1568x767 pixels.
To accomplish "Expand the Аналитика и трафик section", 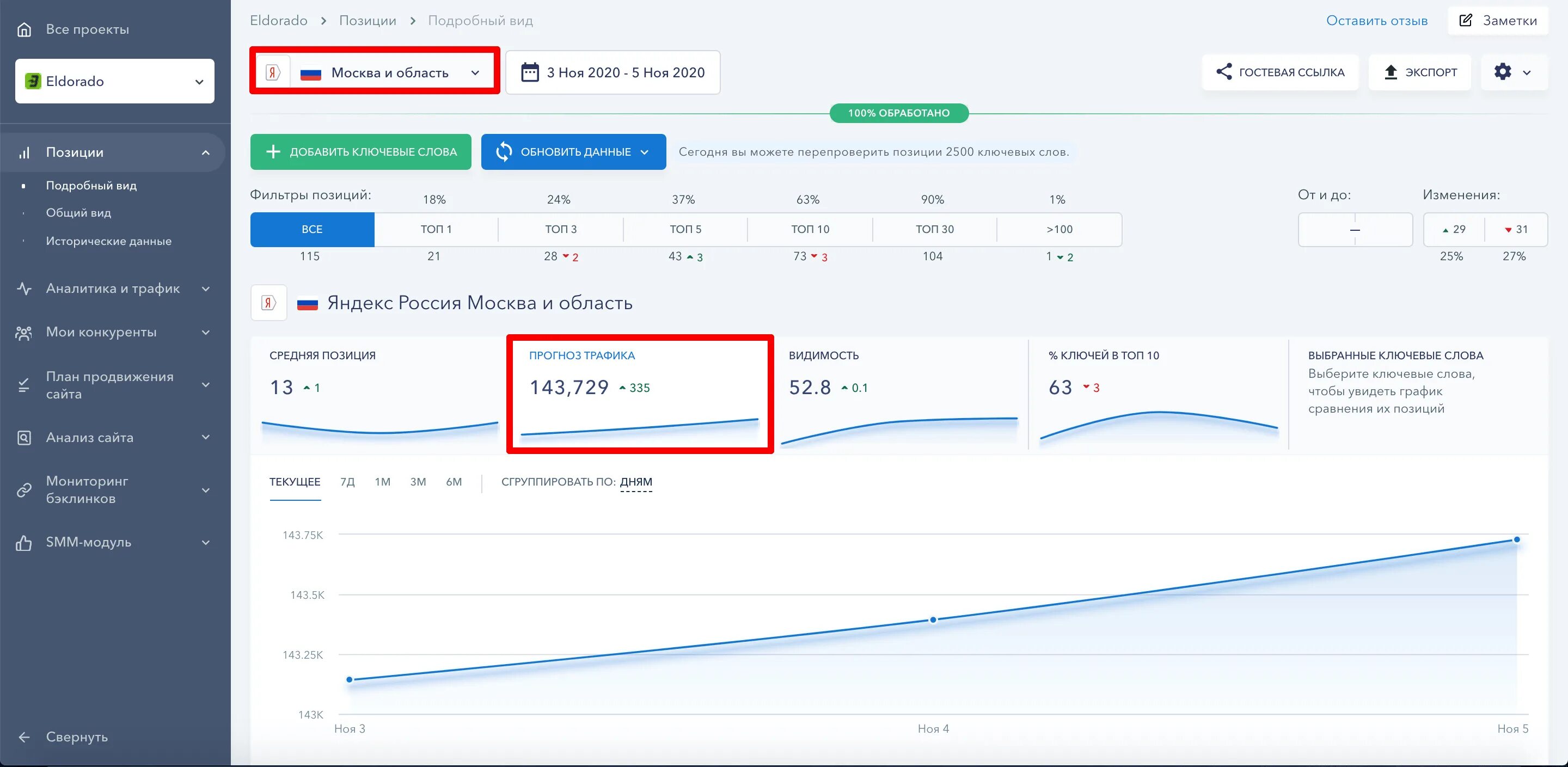I will [x=113, y=289].
